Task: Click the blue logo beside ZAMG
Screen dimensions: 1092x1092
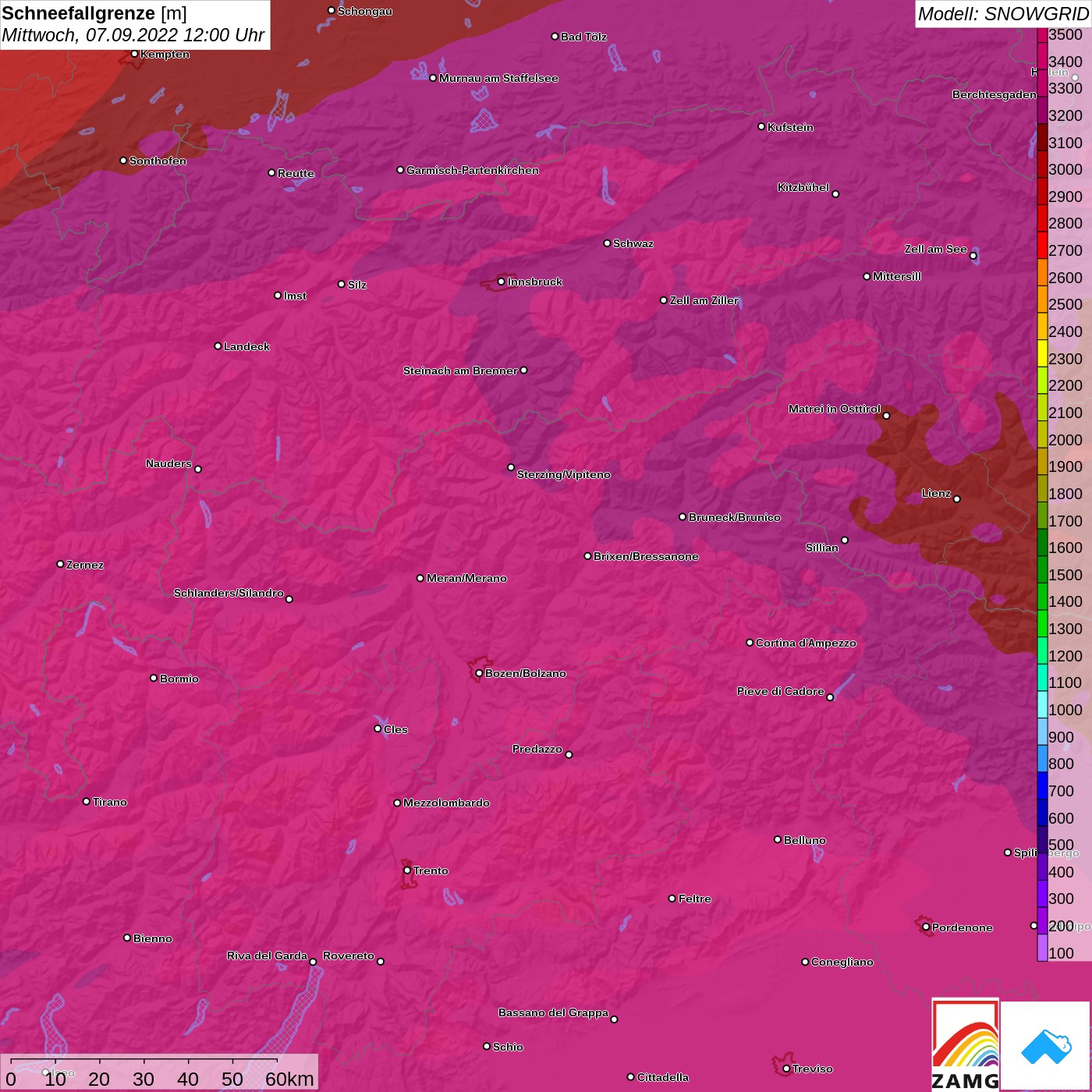Action: tap(1045, 1045)
